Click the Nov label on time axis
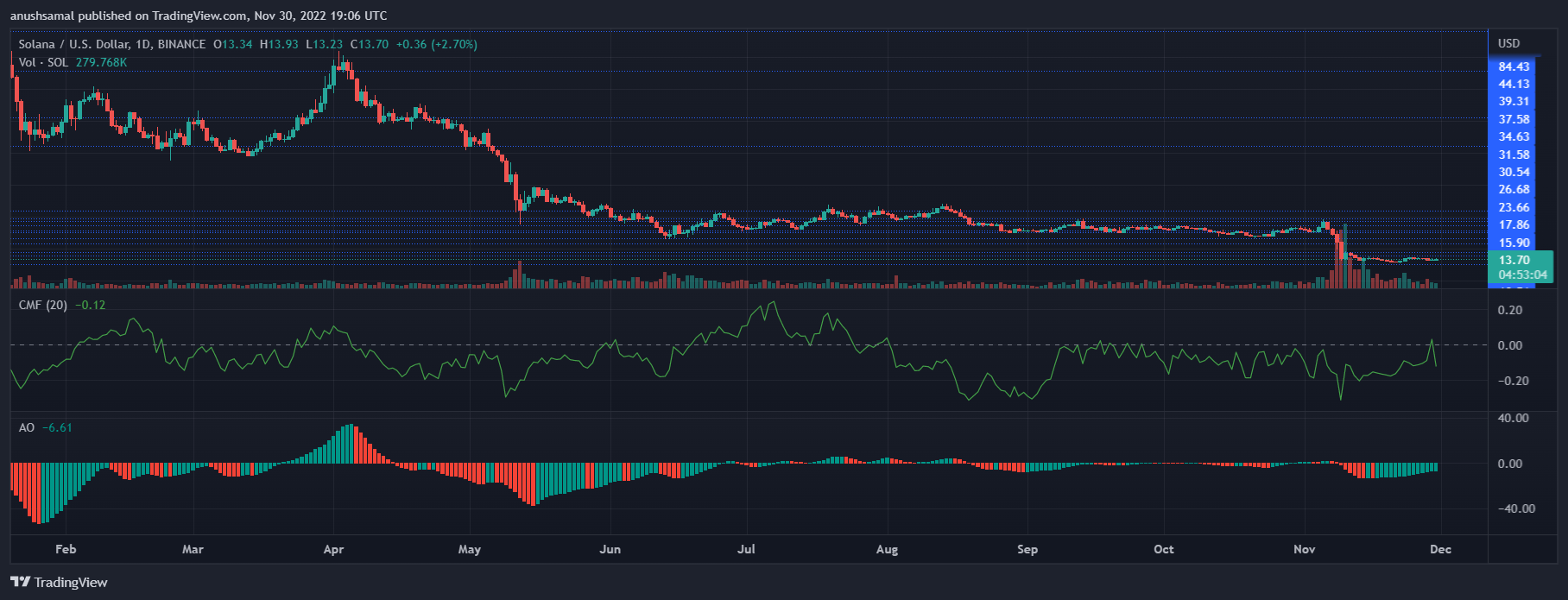The image size is (1568, 600). click(x=1304, y=549)
